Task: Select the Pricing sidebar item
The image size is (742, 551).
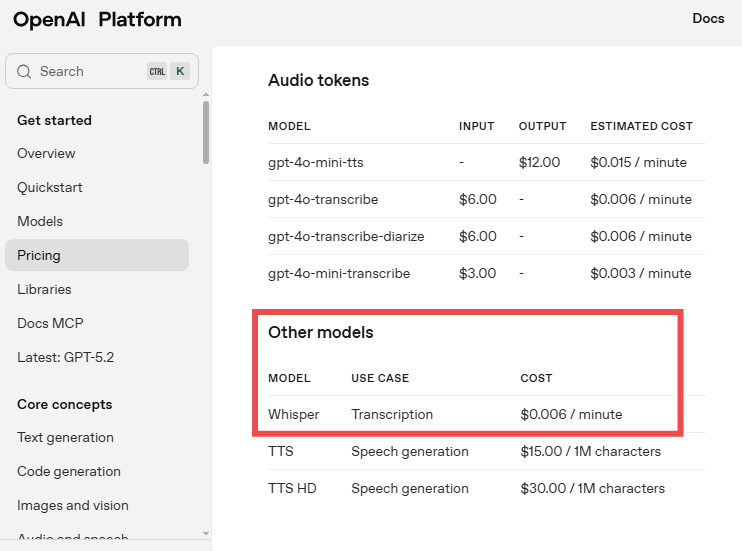Action: tap(97, 255)
